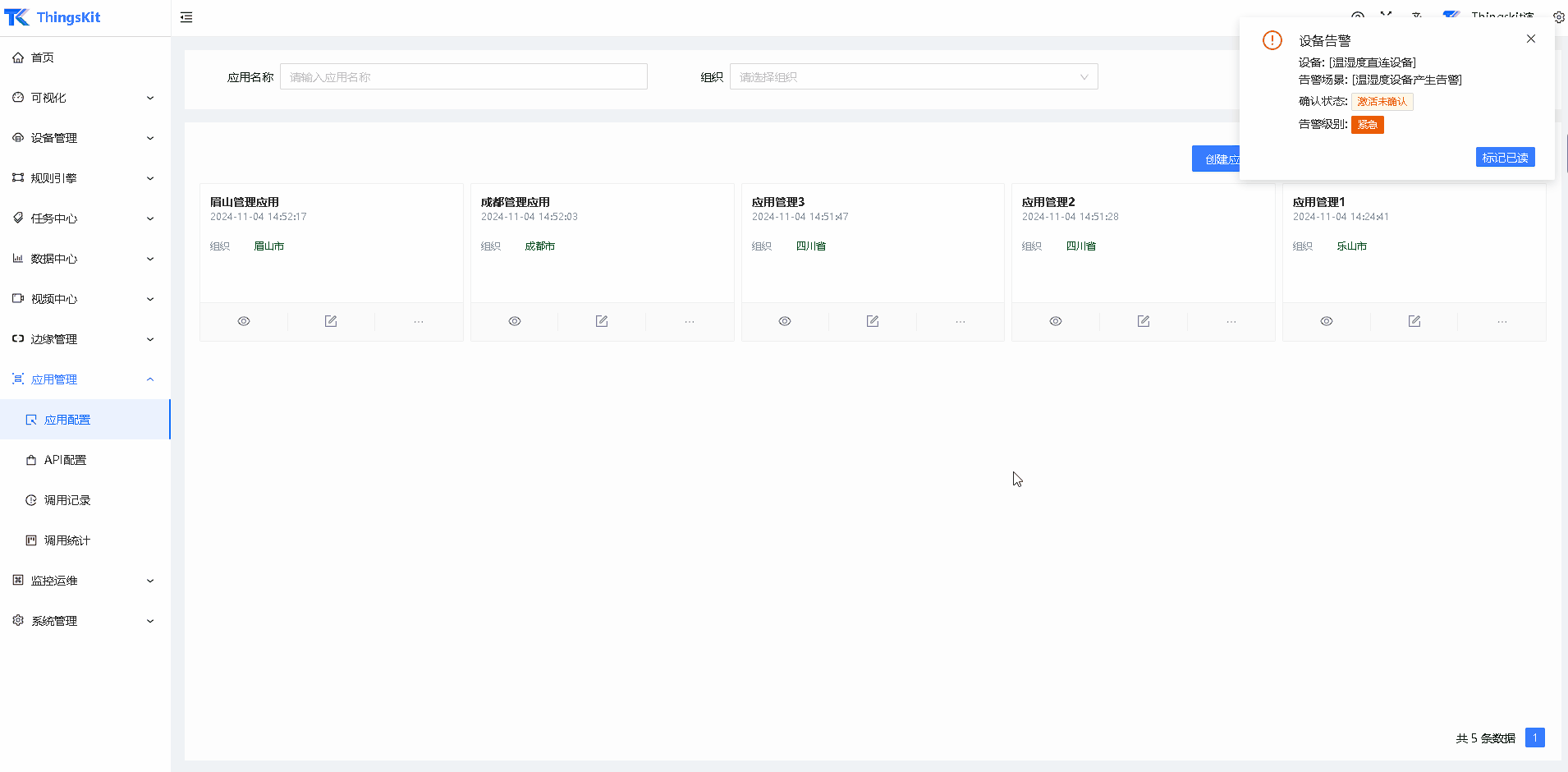1568x772 pixels.
Task: Click the ThingsKit logo
Action: point(53,17)
